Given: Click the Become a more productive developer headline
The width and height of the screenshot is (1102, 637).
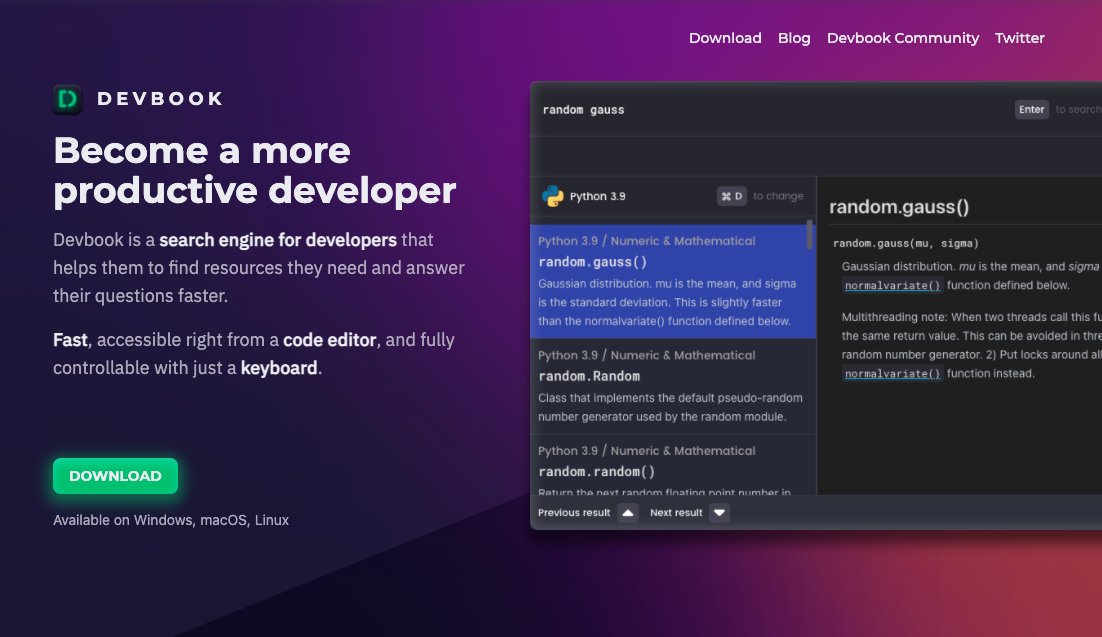Looking at the screenshot, I should (x=254, y=170).
